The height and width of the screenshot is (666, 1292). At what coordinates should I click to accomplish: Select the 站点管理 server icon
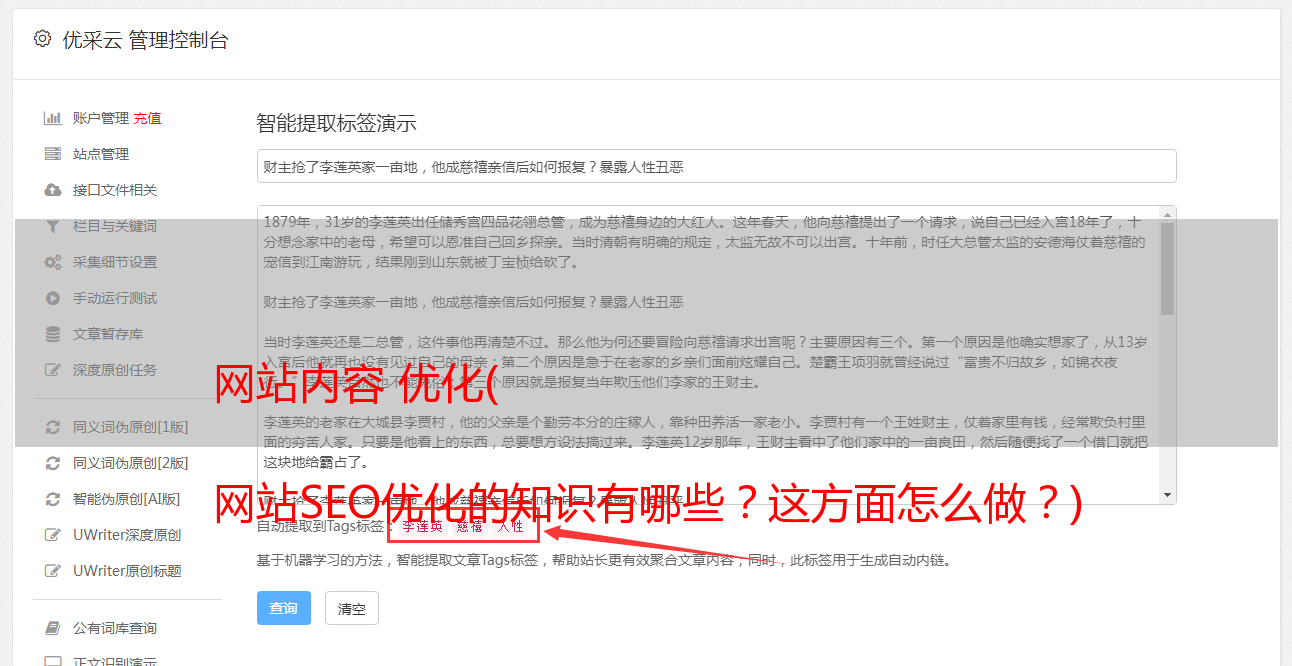pyautogui.click(x=53, y=154)
